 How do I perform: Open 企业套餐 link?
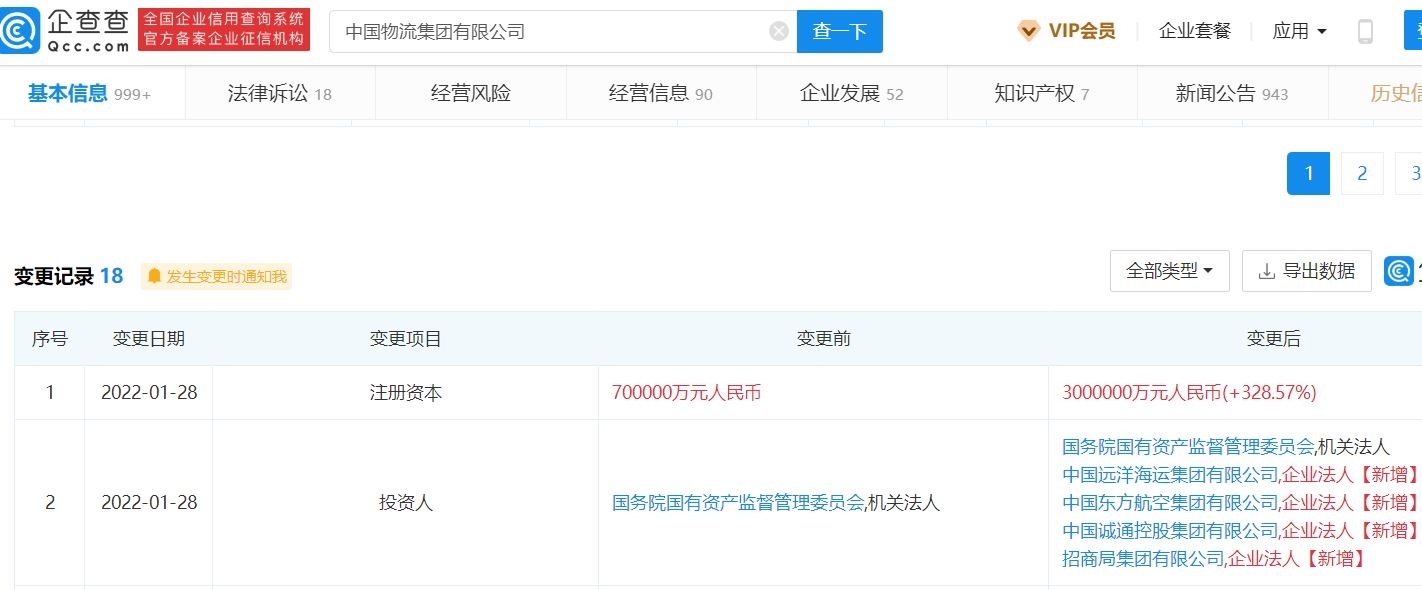[1195, 31]
